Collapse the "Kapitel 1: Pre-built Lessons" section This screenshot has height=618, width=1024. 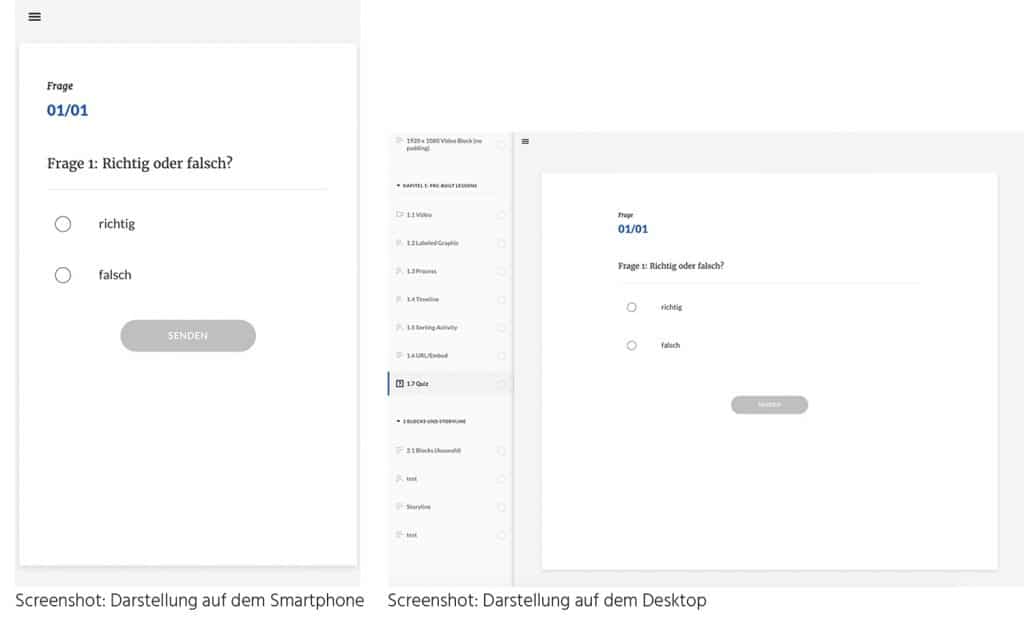click(x=399, y=186)
